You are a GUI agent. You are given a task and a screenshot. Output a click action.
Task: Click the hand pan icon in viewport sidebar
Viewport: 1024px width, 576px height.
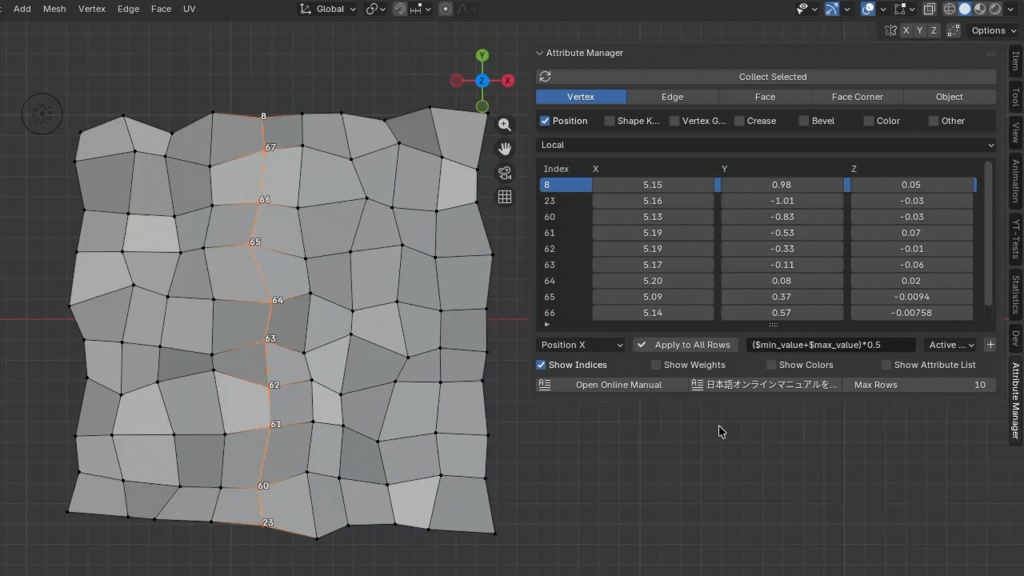(x=505, y=148)
